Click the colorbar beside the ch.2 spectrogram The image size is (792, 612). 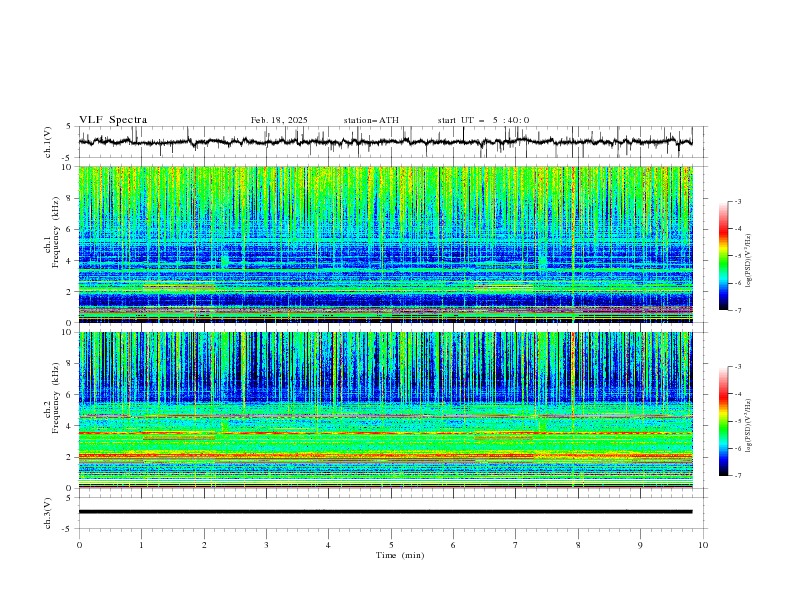(x=723, y=421)
